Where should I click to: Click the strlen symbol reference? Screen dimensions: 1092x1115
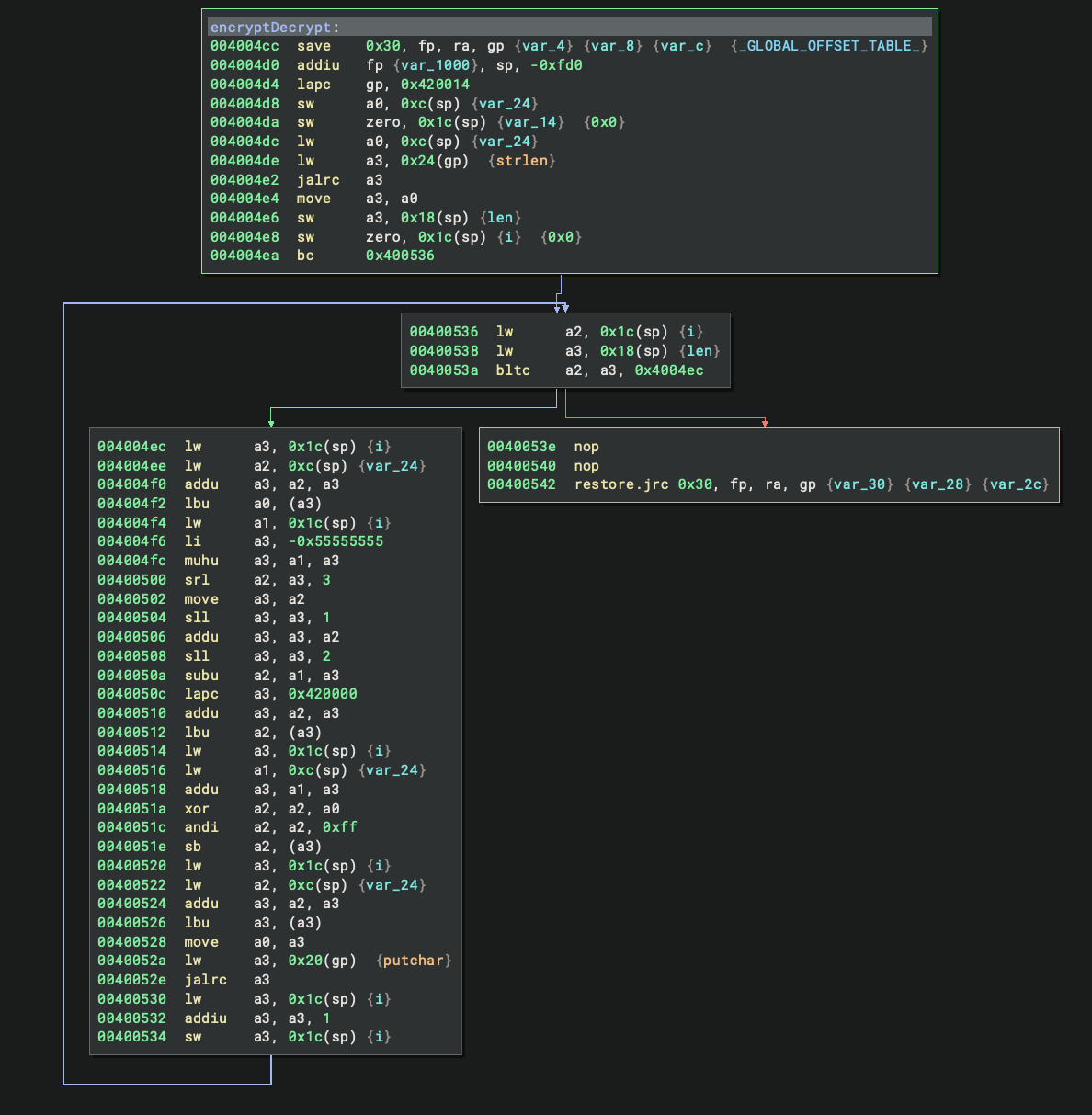[x=522, y=161]
